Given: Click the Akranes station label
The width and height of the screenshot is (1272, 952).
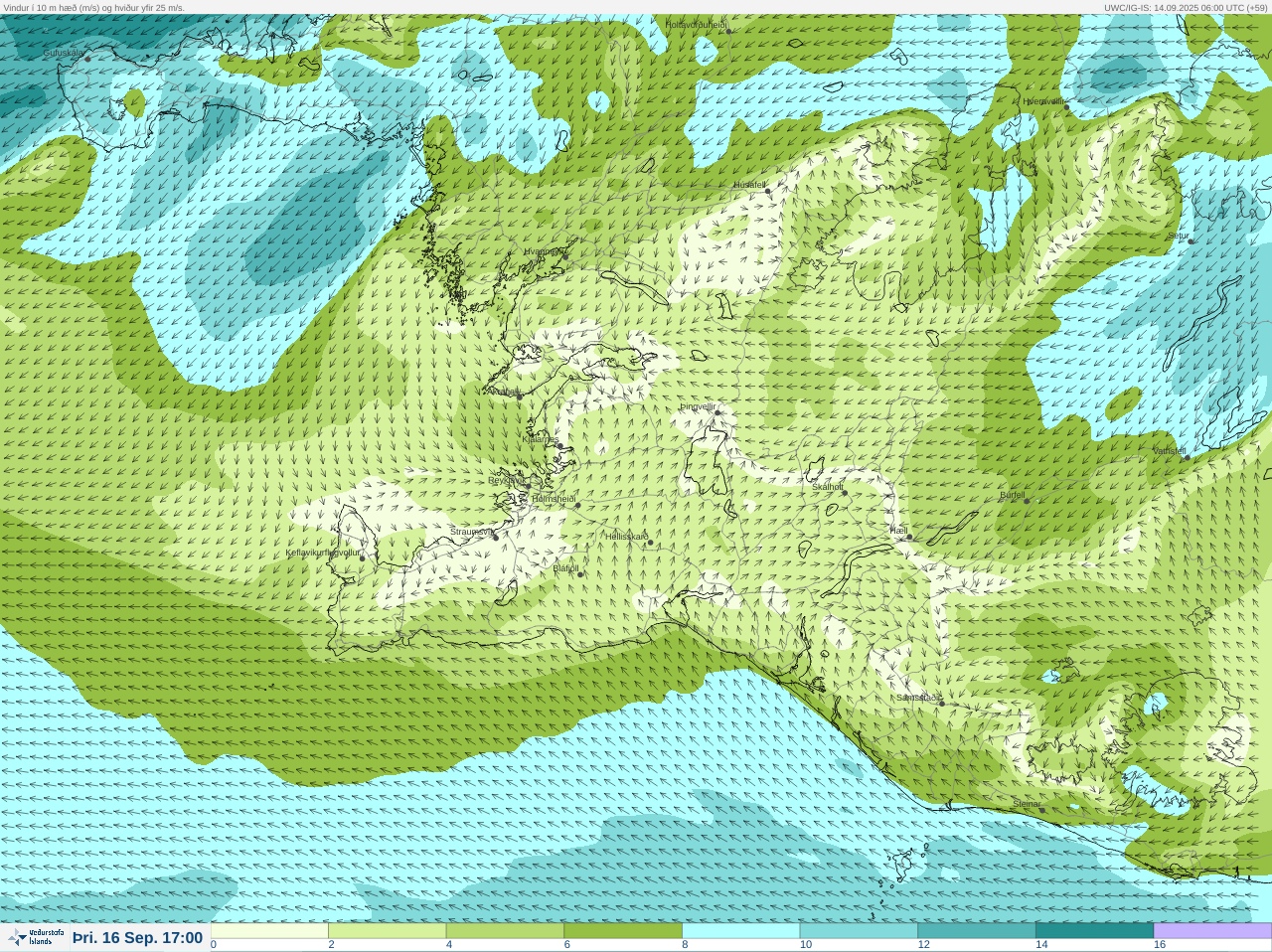Looking at the screenshot, I should 503,392.
